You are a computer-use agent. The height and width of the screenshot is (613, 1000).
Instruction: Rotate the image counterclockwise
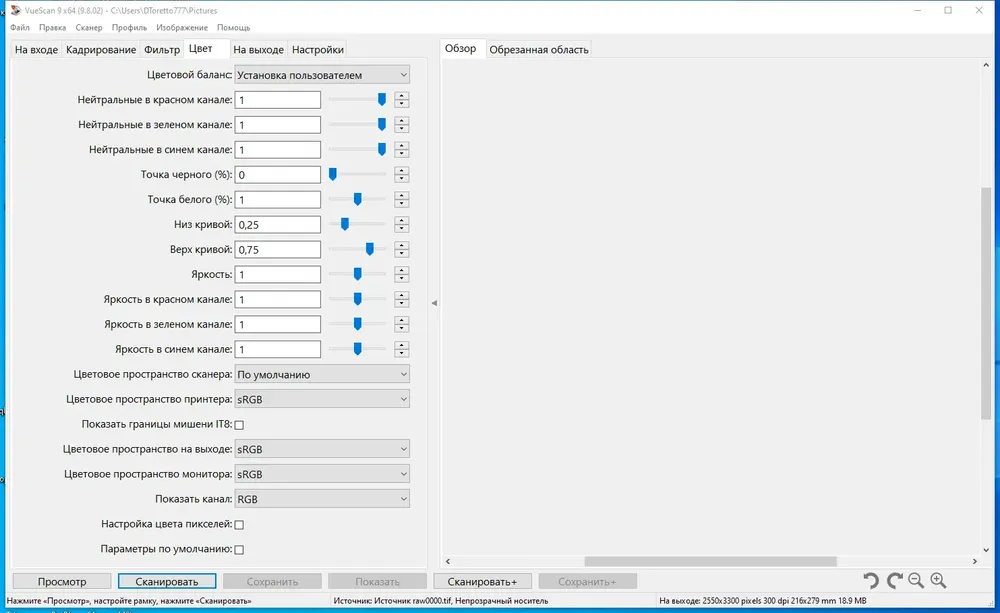(871, 580)
